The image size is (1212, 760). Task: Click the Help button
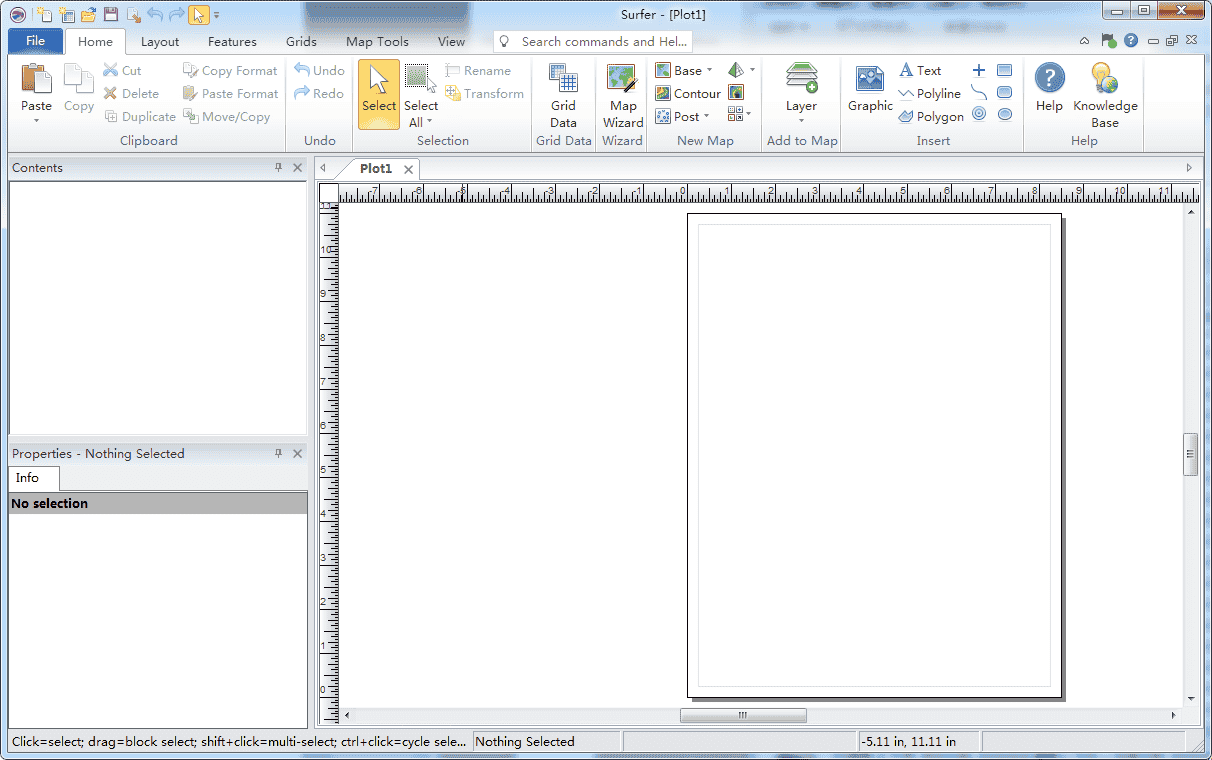[1049, 89]
